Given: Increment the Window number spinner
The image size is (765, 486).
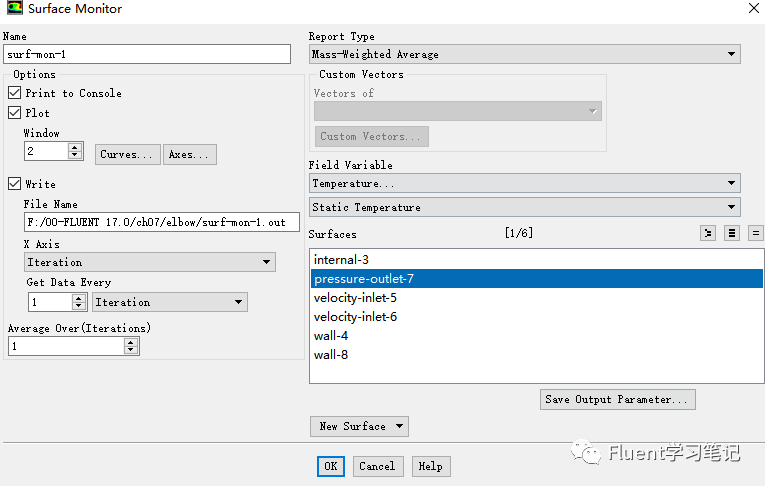Looking at the screenshot, I should click(x=75, y=147).
